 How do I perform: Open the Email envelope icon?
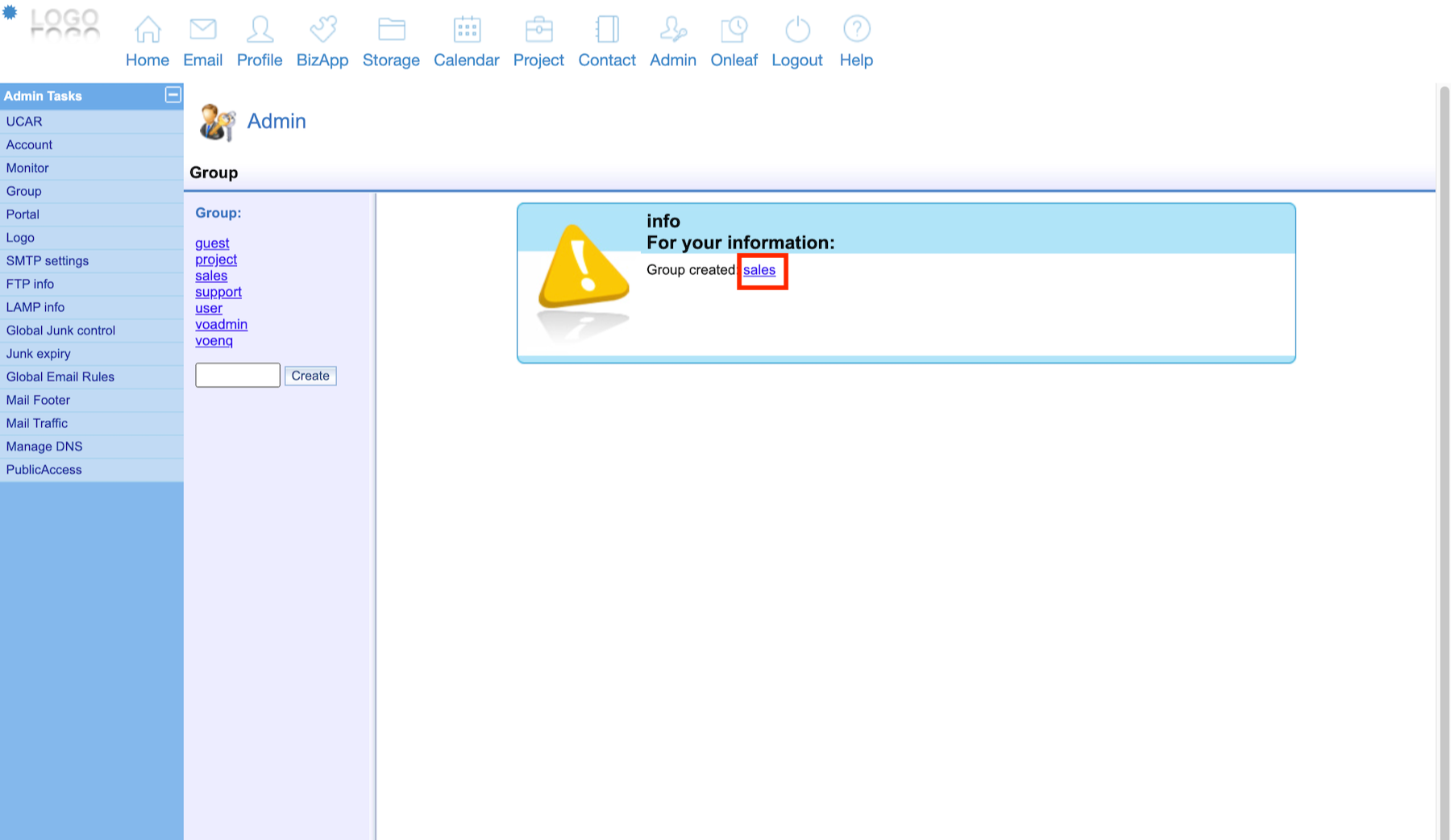point(202,30)
